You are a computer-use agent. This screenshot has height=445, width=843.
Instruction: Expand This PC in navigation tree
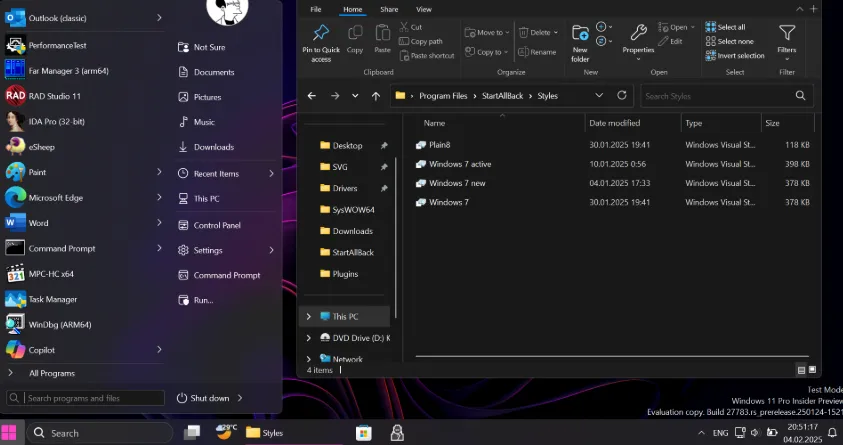(309, 317)
